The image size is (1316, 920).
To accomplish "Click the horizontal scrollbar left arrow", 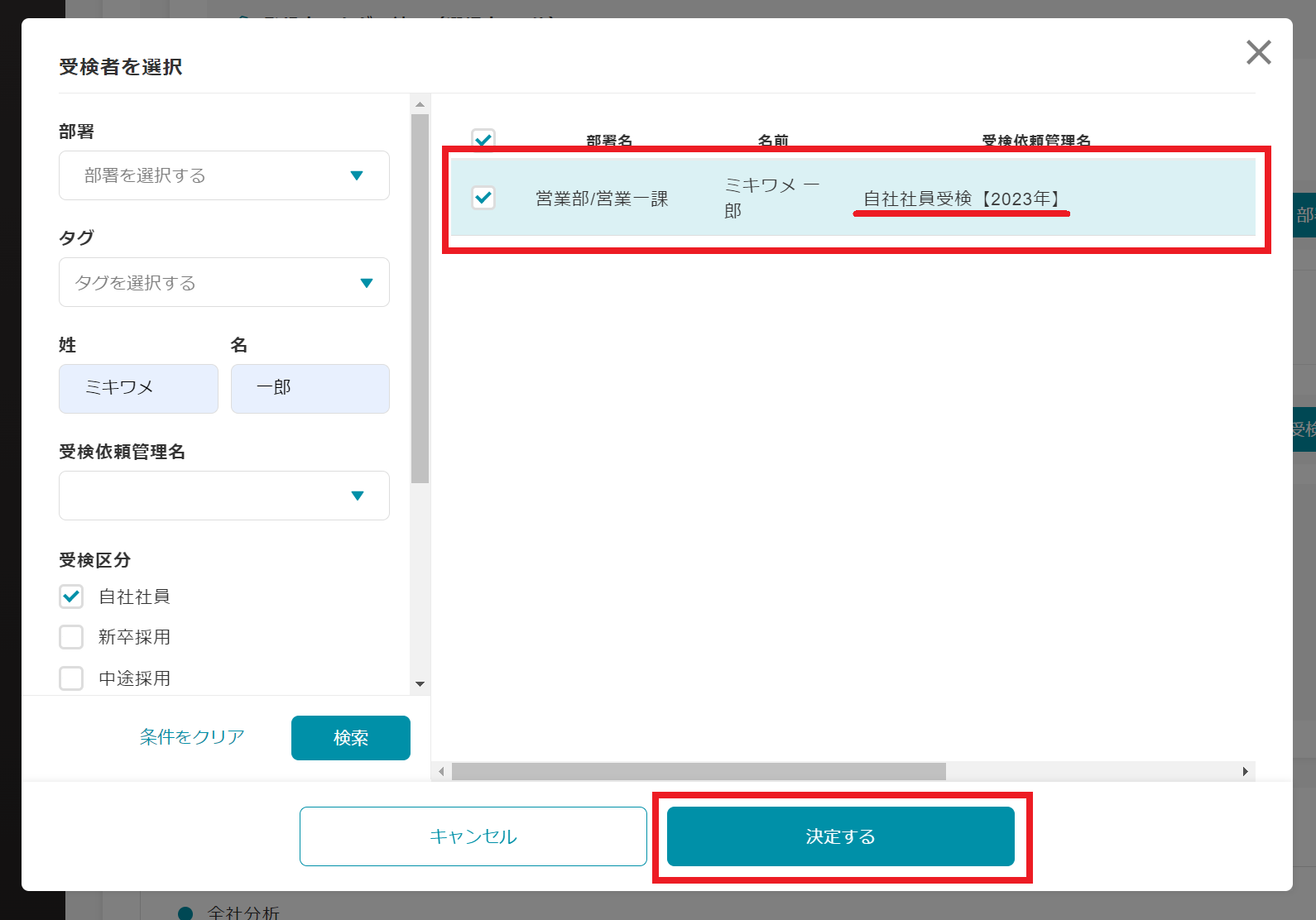I will point(441,772).
